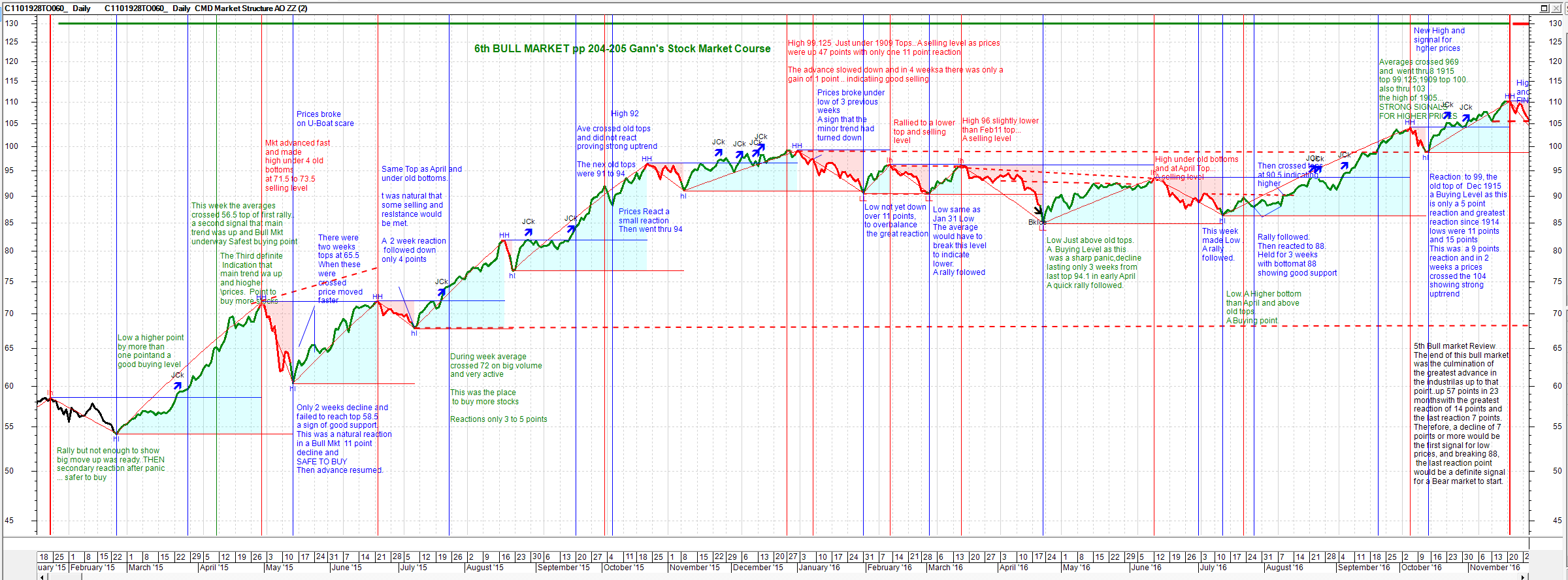
Task: Click the left scroll arrow of the horizontal scrollbar
Action: (x=41, y=576)
